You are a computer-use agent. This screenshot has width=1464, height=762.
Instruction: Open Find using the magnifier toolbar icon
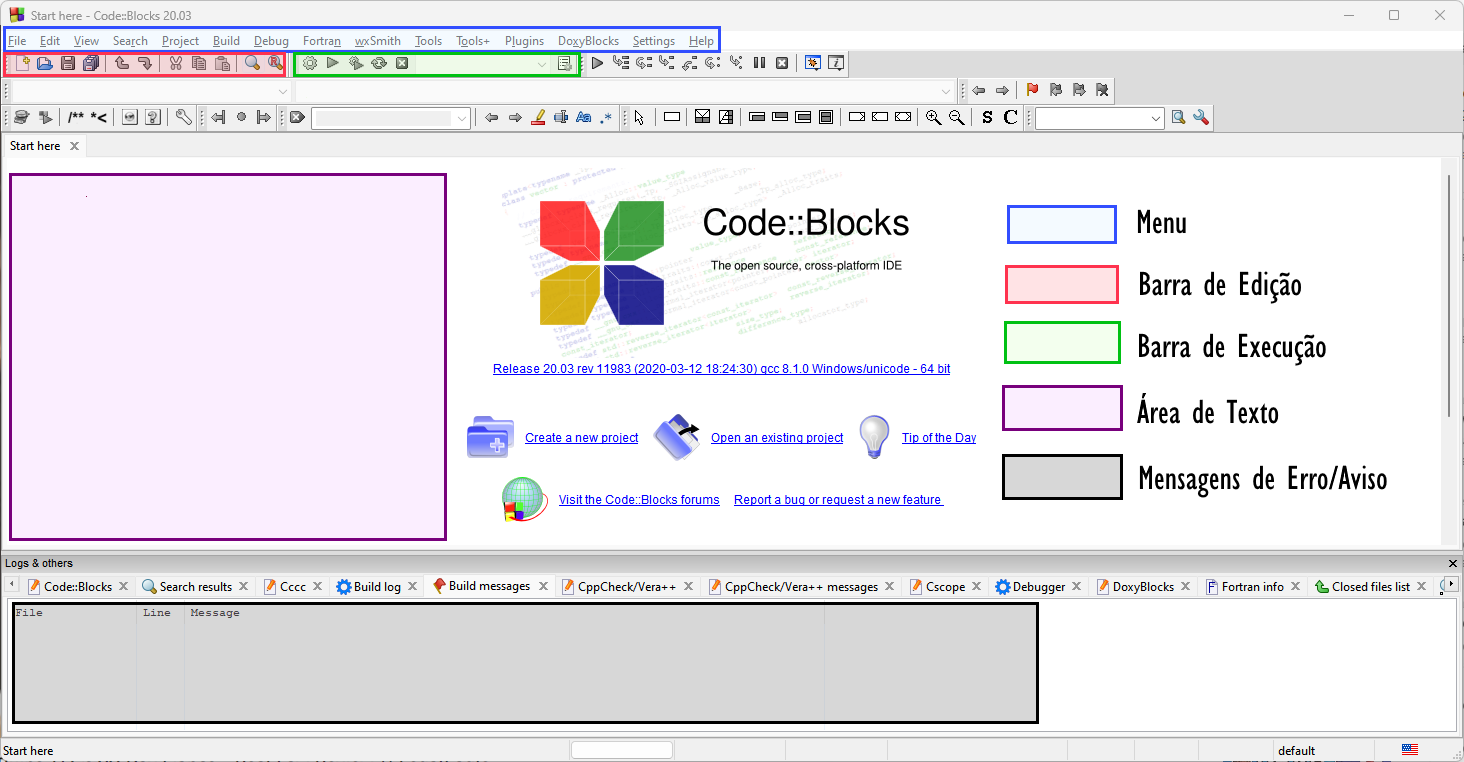(x=254, y=63)
